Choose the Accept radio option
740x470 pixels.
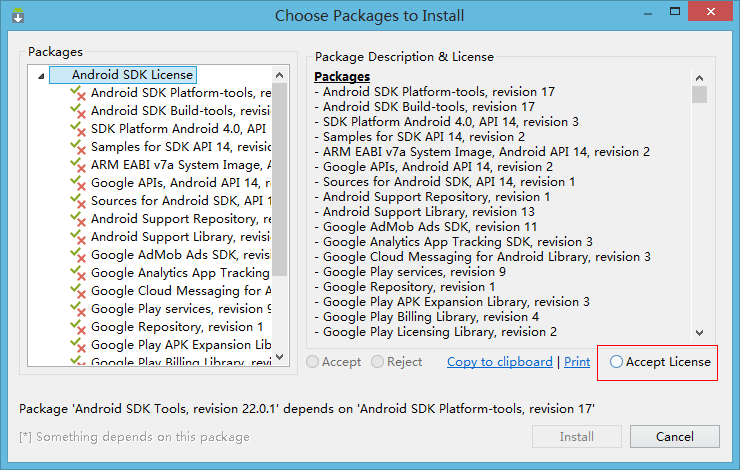(314, 362)
